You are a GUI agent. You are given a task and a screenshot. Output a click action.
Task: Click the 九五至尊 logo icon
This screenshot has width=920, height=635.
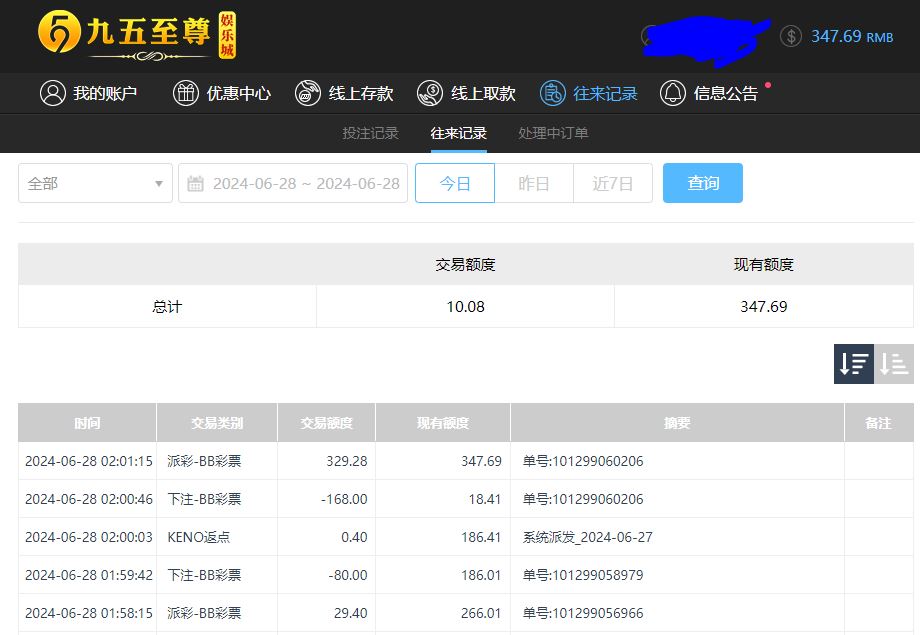pos(59,33)
